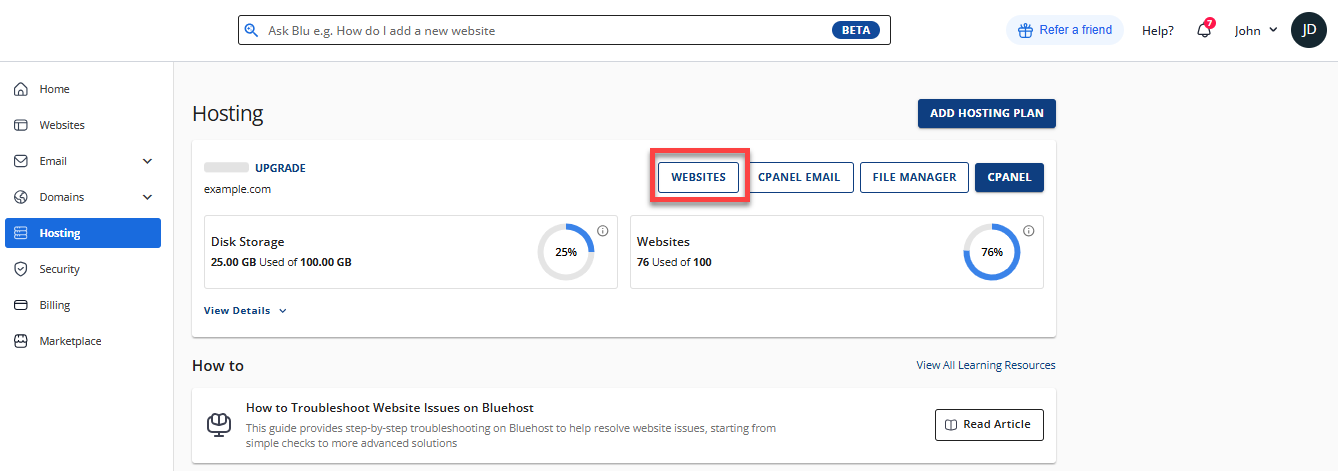Click "25.00 GB Used of 100.00 GB" text
Screen dimensions: 1338x471
[281, 262]
